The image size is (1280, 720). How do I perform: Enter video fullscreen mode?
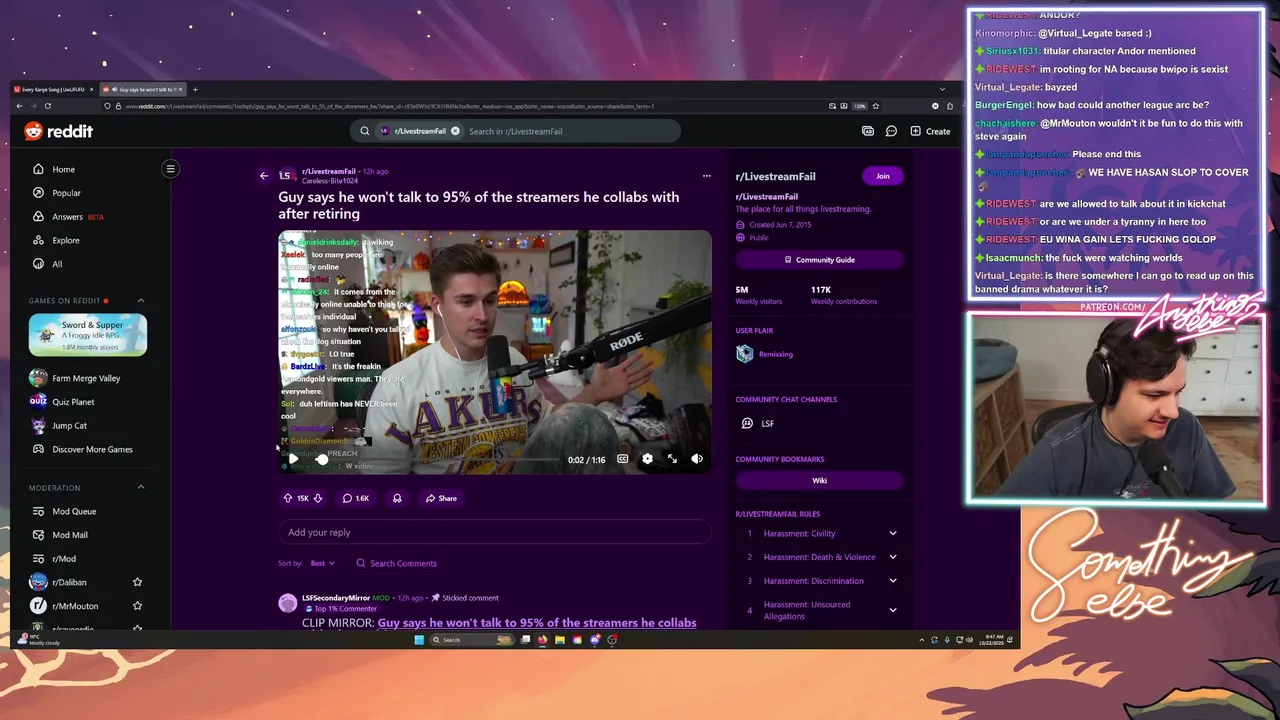[672, 459]
